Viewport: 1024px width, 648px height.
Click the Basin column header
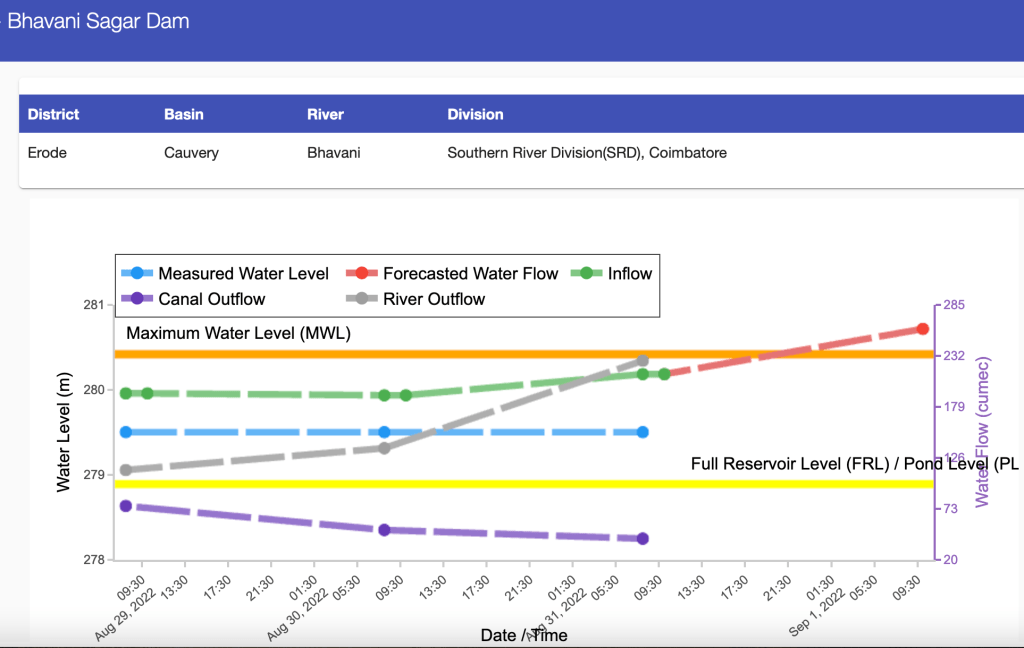tap(184, 114)
